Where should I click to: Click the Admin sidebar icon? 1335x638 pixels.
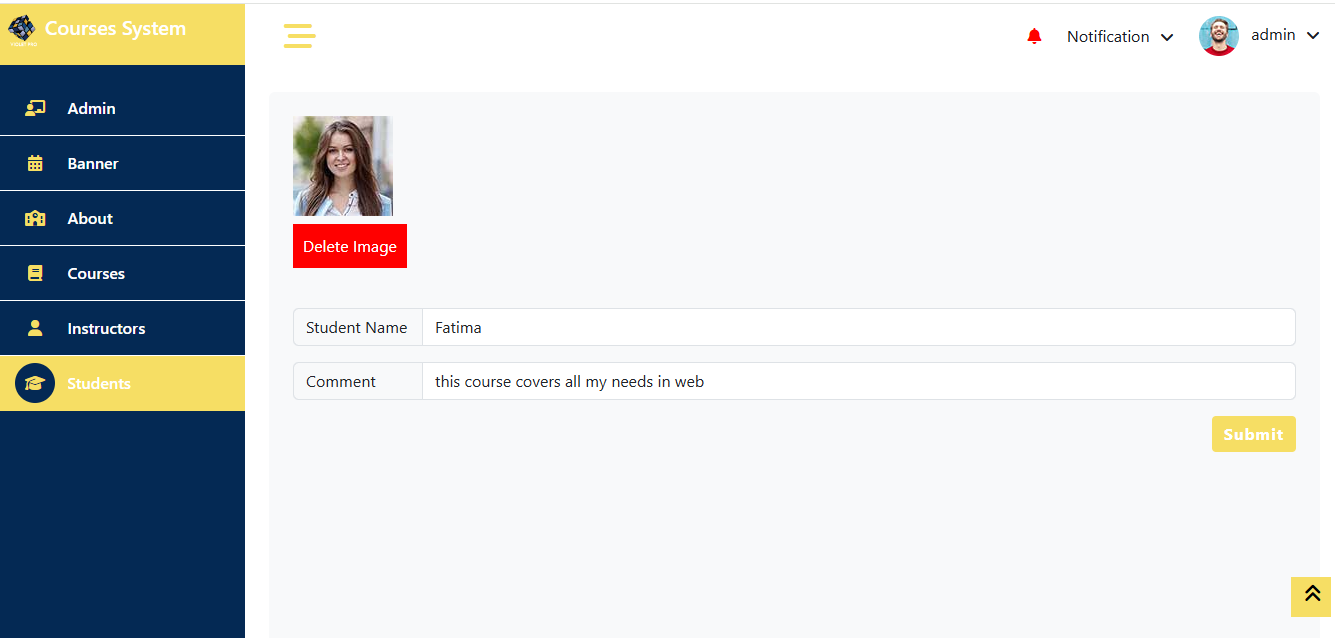(x=35, y=108)
